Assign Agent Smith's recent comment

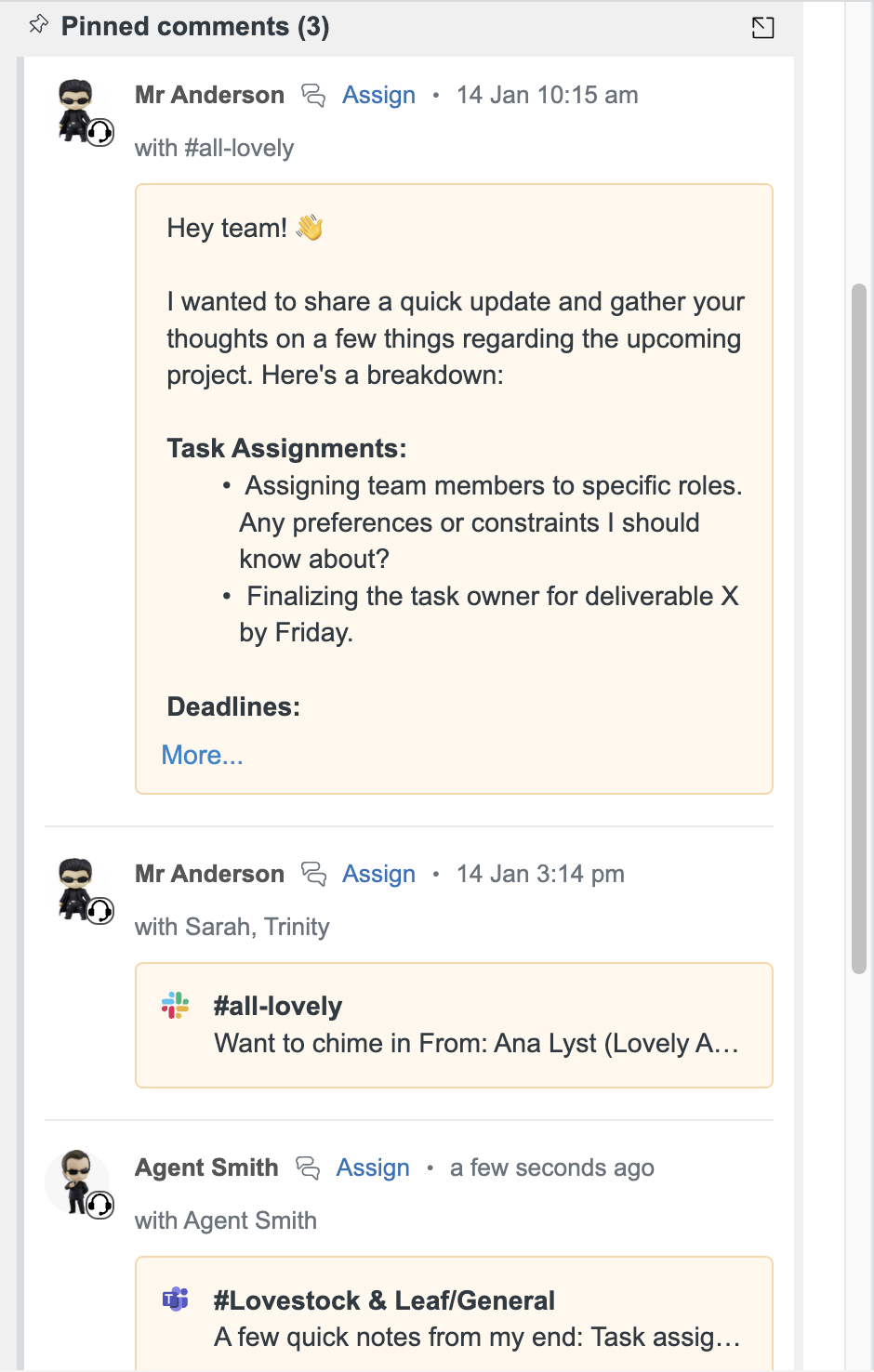[373, 1168]
